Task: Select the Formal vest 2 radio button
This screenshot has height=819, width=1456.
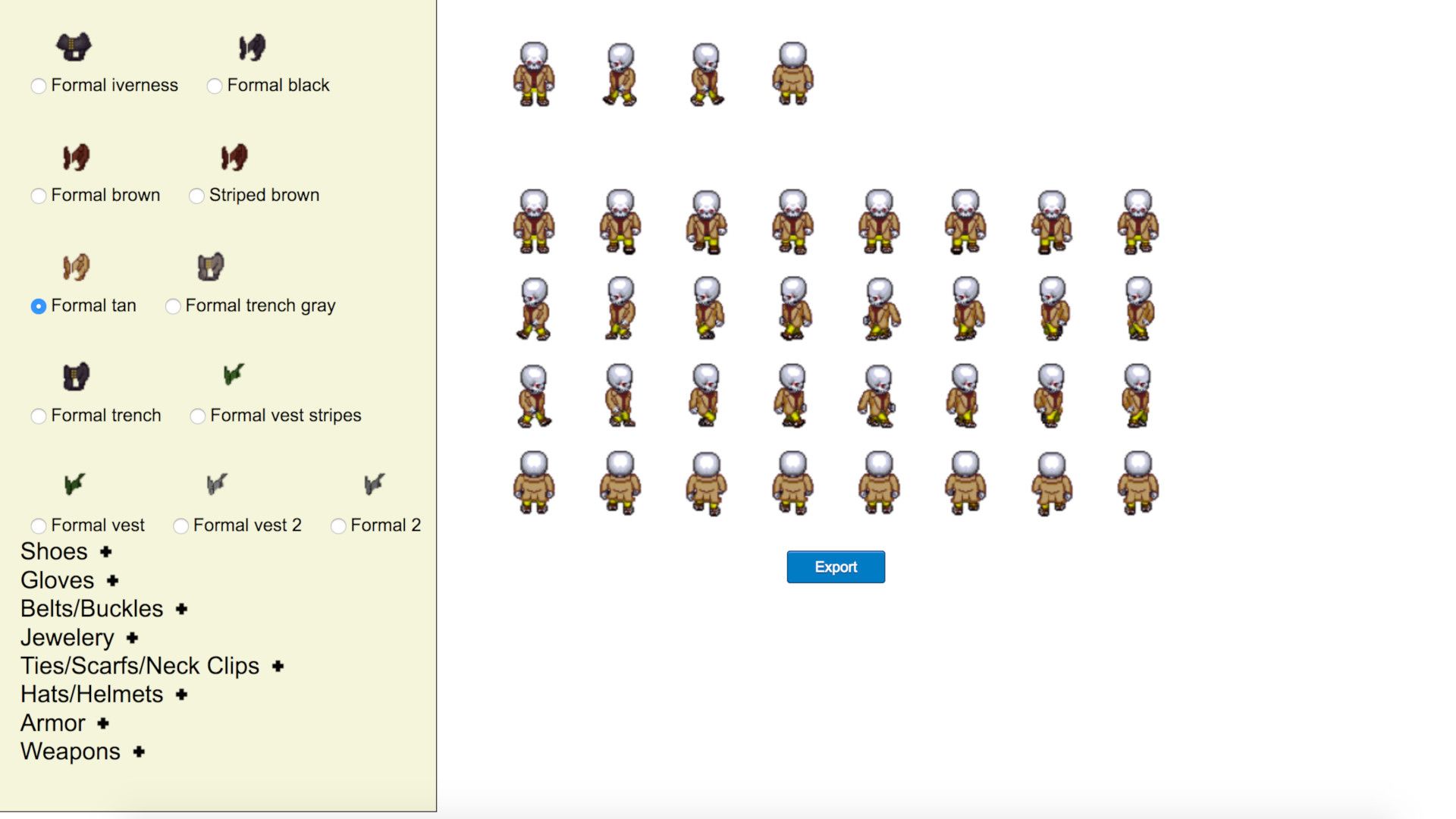Action: coord(180,526)
